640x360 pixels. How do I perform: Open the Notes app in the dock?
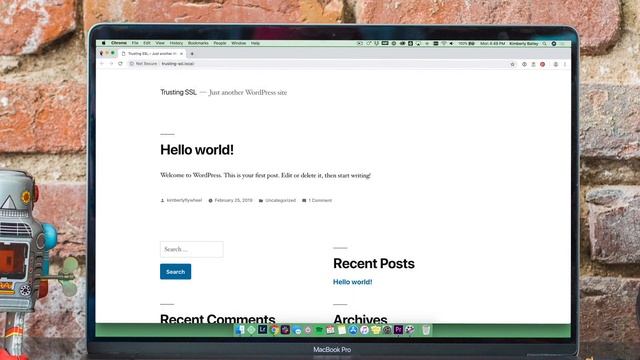342,330
